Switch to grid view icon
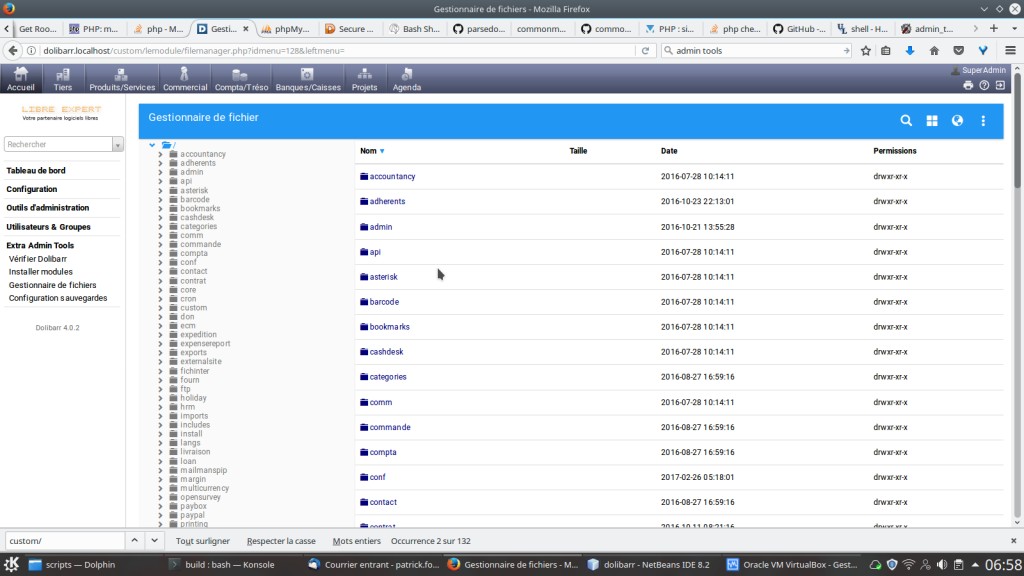 (932, 121)
